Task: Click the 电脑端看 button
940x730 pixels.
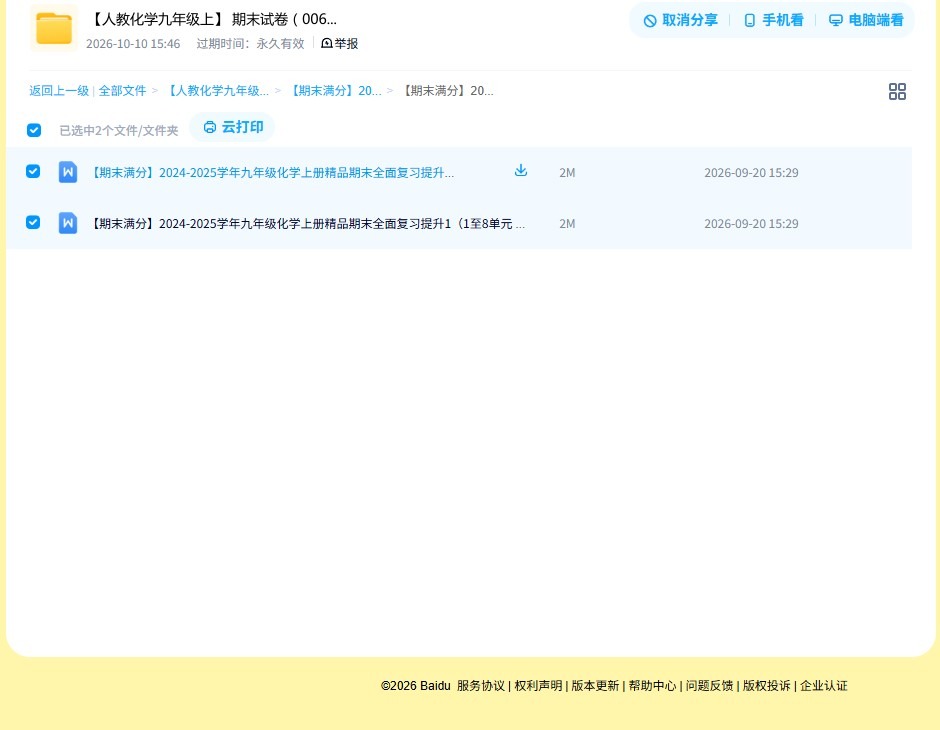Action: [866, 20]
